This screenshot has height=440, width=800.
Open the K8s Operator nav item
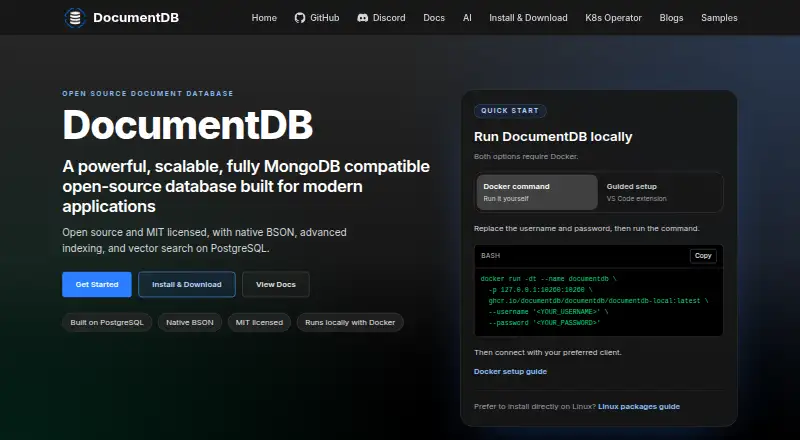tap(613, 18)
